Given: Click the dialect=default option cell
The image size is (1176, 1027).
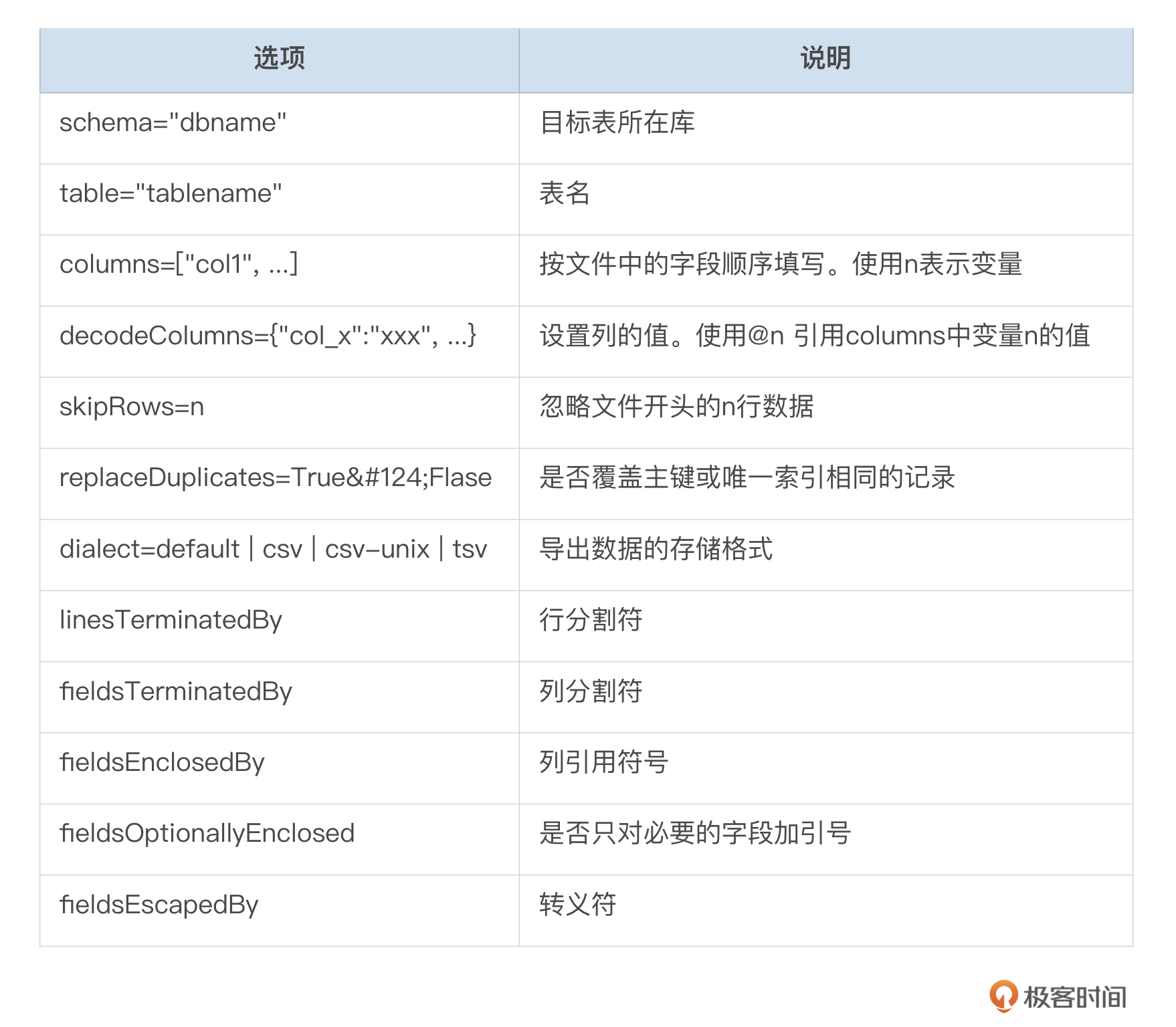Looking at the screenshot, I should [x=273, y=550].
